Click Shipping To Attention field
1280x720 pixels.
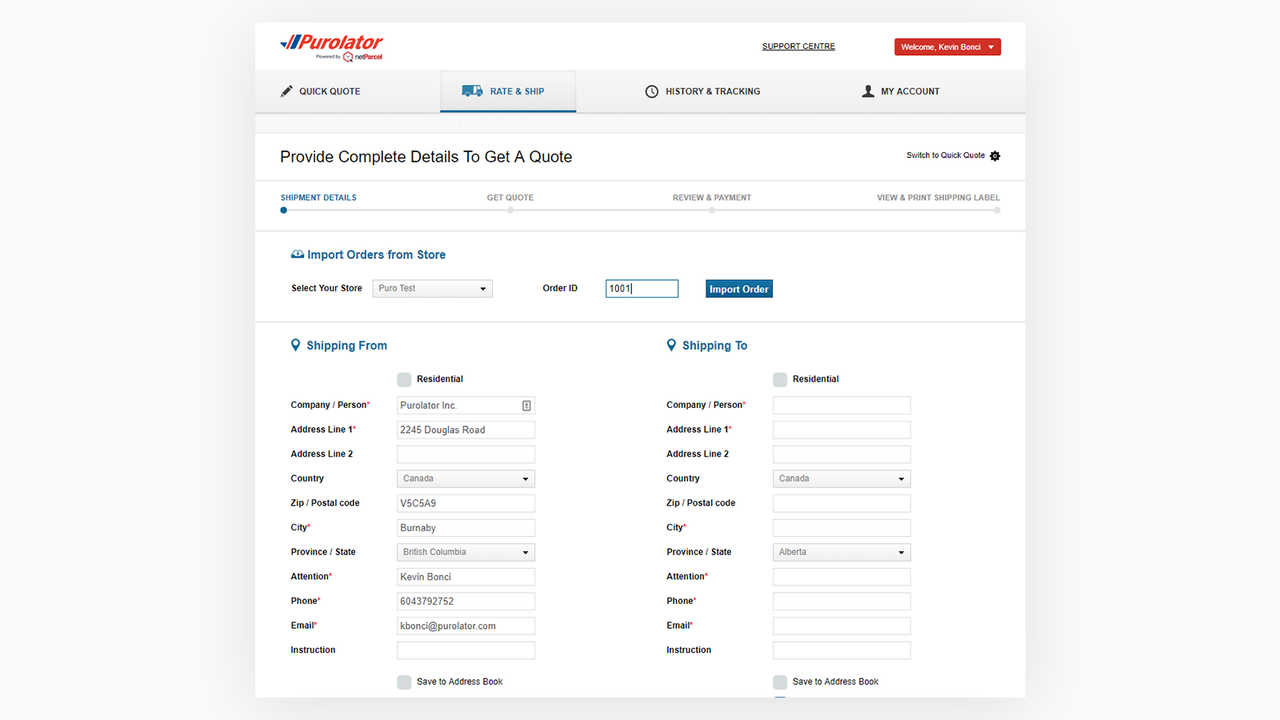tap(842, 576)
